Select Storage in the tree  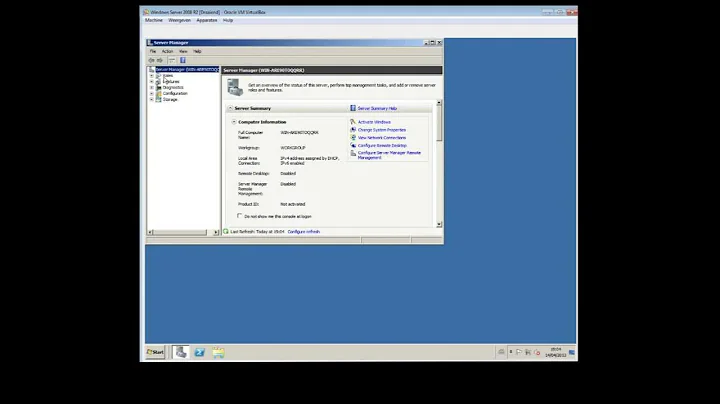pyautogui.click(x=170, y=99)
